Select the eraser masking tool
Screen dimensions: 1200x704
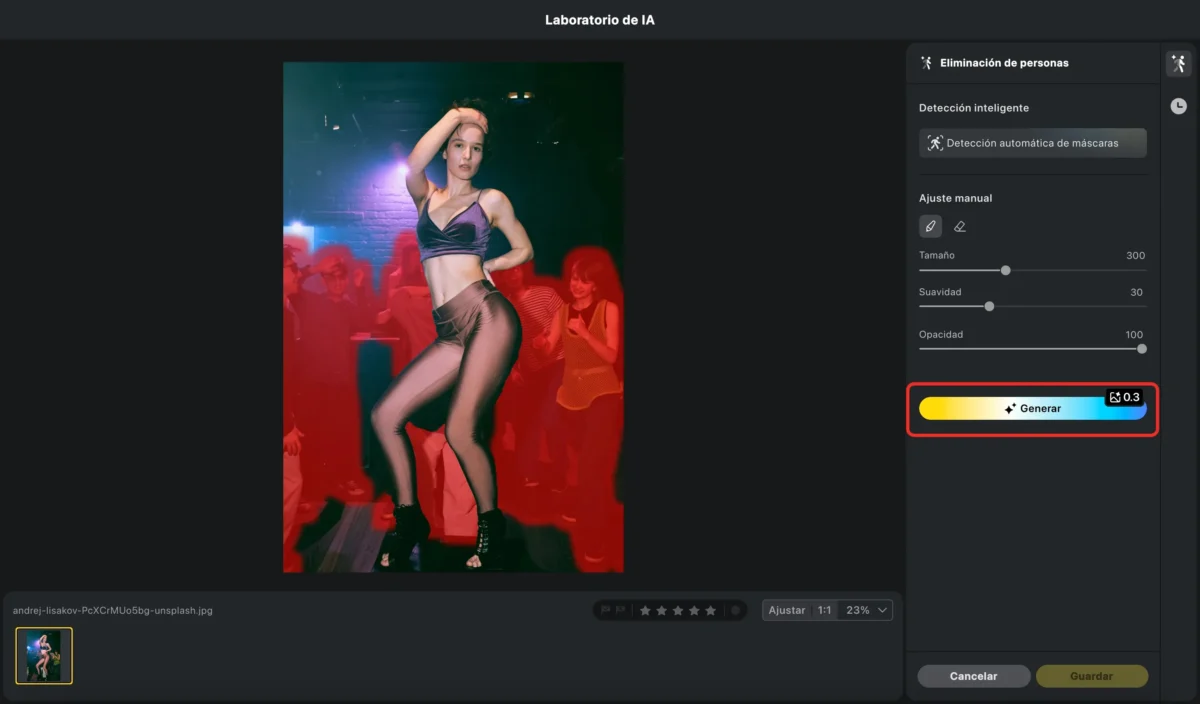click(x=959, y=226)
